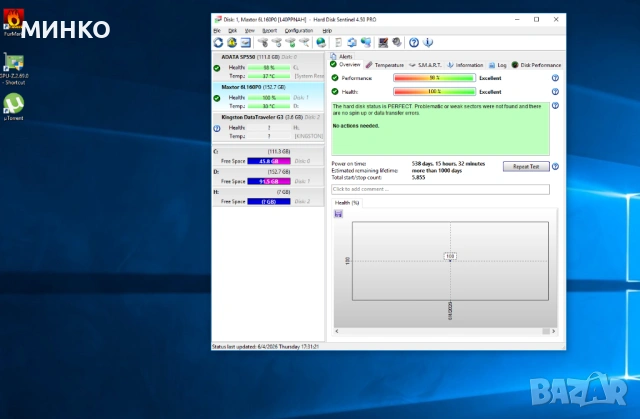Click the help icon beside the status text box
The image size is (640, 419).
tap(555, 106)
